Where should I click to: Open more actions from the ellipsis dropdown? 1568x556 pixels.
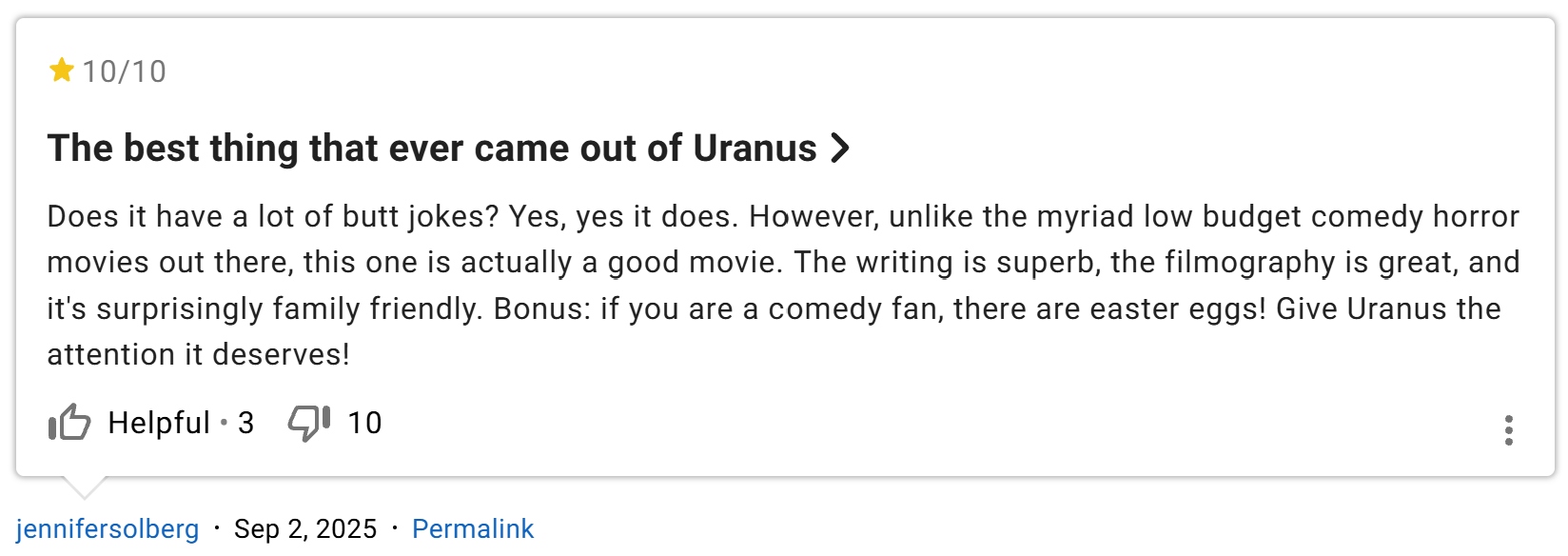tap(1511, 431)
